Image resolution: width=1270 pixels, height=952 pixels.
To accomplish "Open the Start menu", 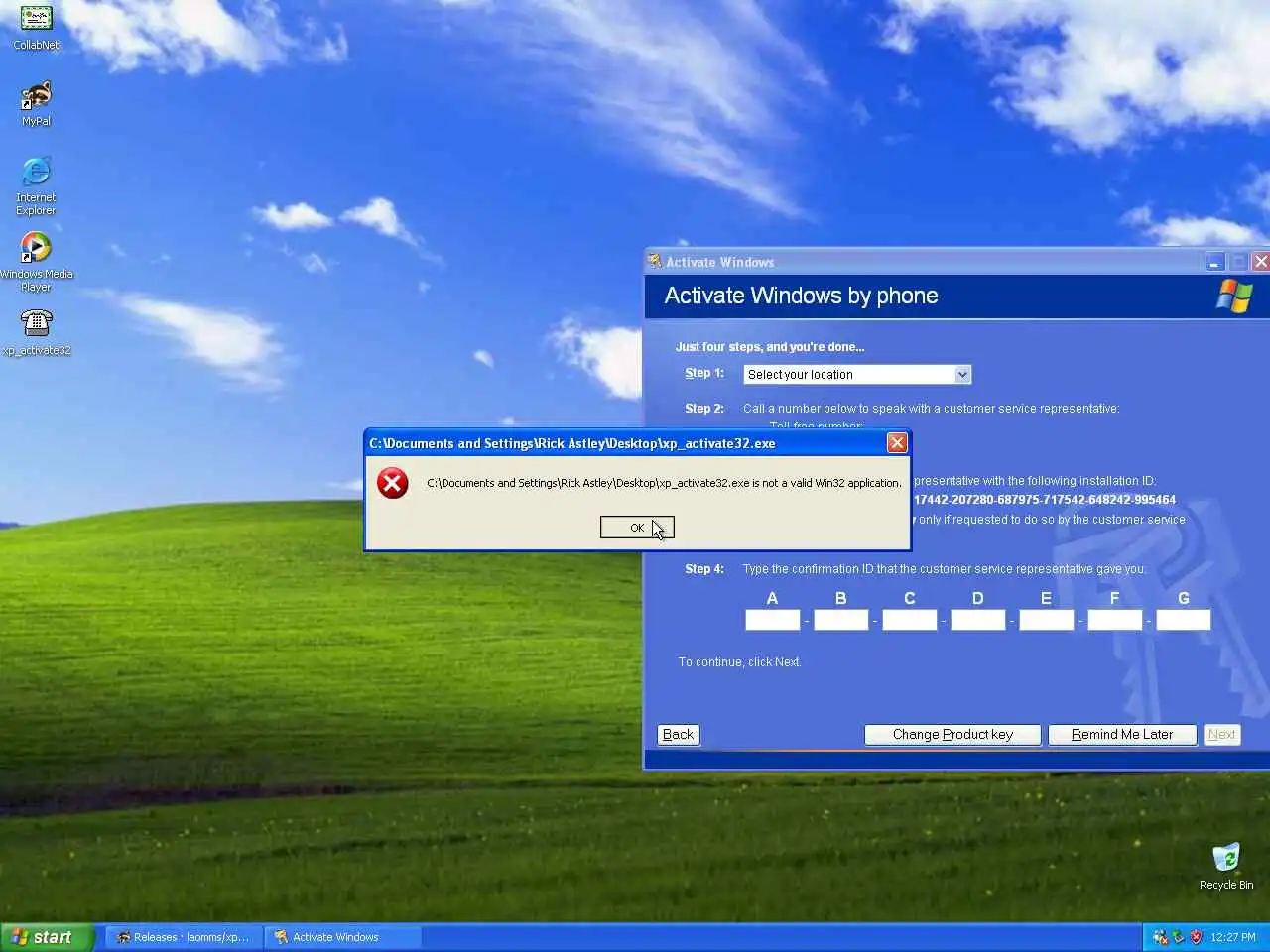I will pyautogui.click(x=47, y=937).
